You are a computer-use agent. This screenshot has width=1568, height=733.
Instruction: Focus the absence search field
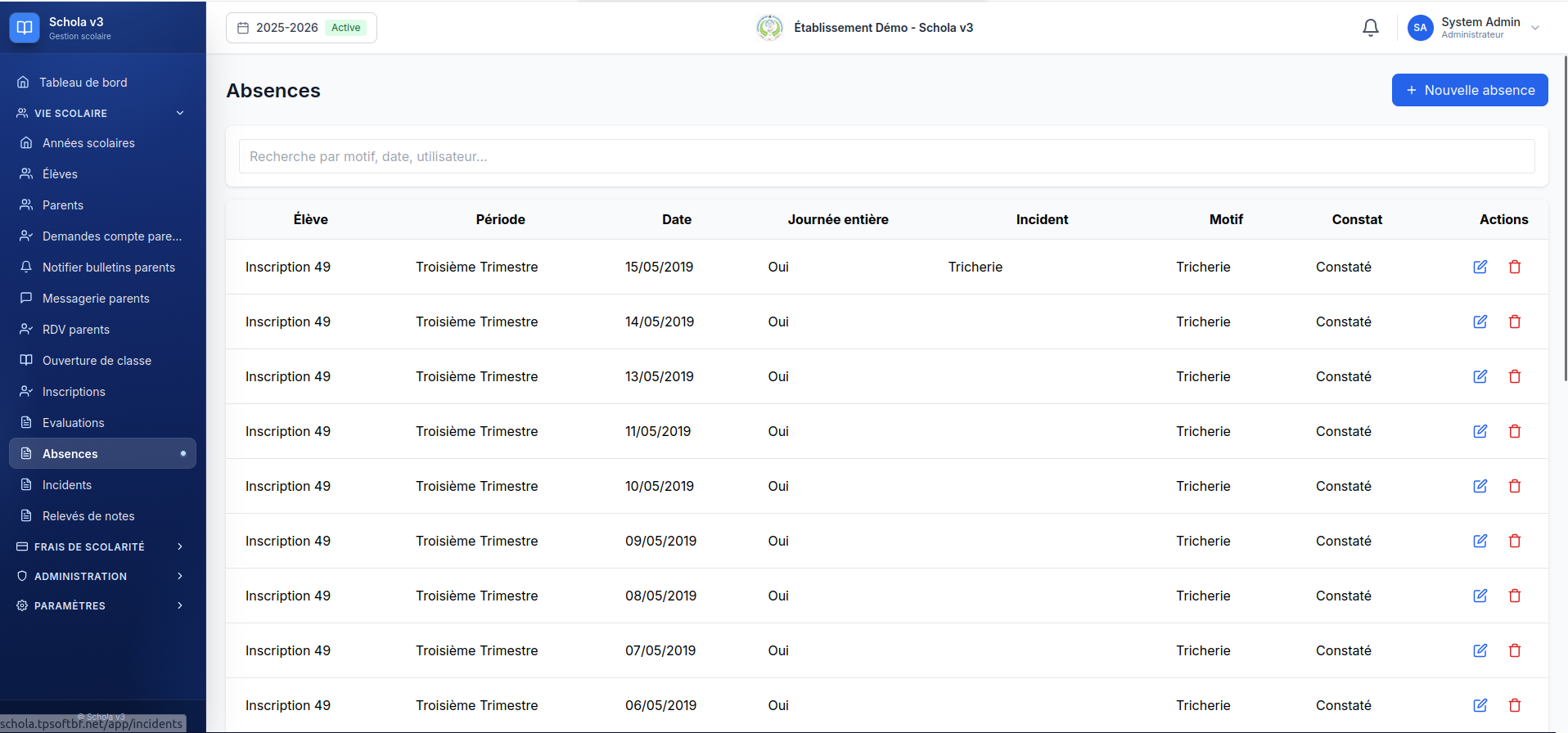point(887,156)
